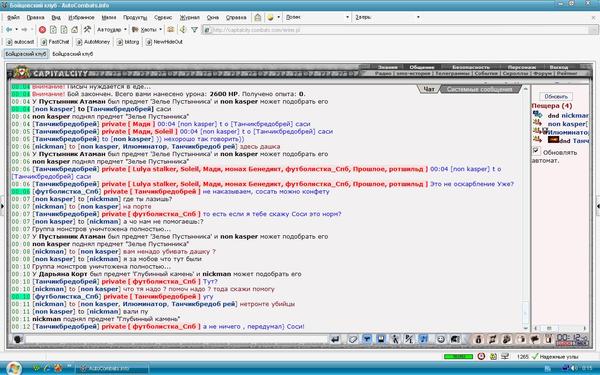Screen dimensions: 600x375
Task: Click the smiley emoticons icon
Action: pyautogui.click(x=441, y=339)
